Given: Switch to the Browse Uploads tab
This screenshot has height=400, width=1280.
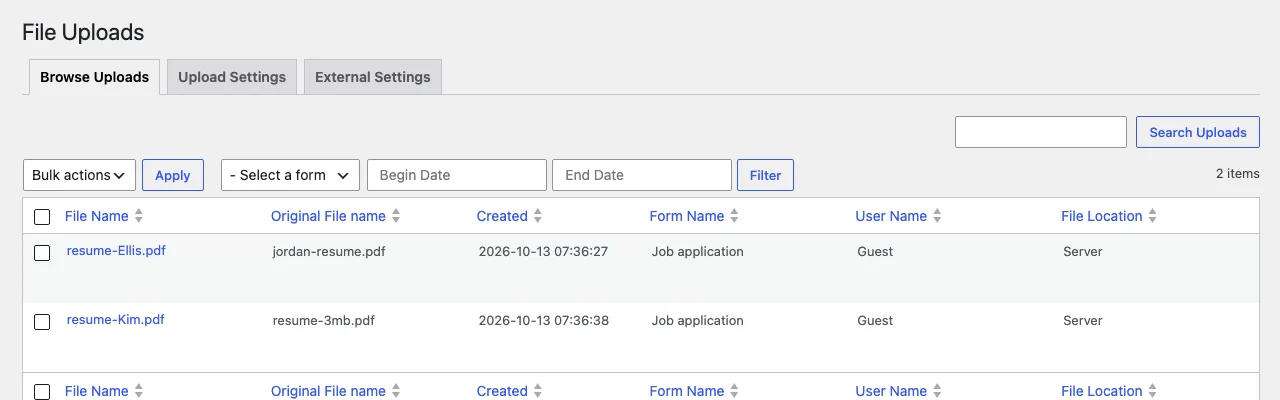Looking at the screenshot, I should coord(94,77).
